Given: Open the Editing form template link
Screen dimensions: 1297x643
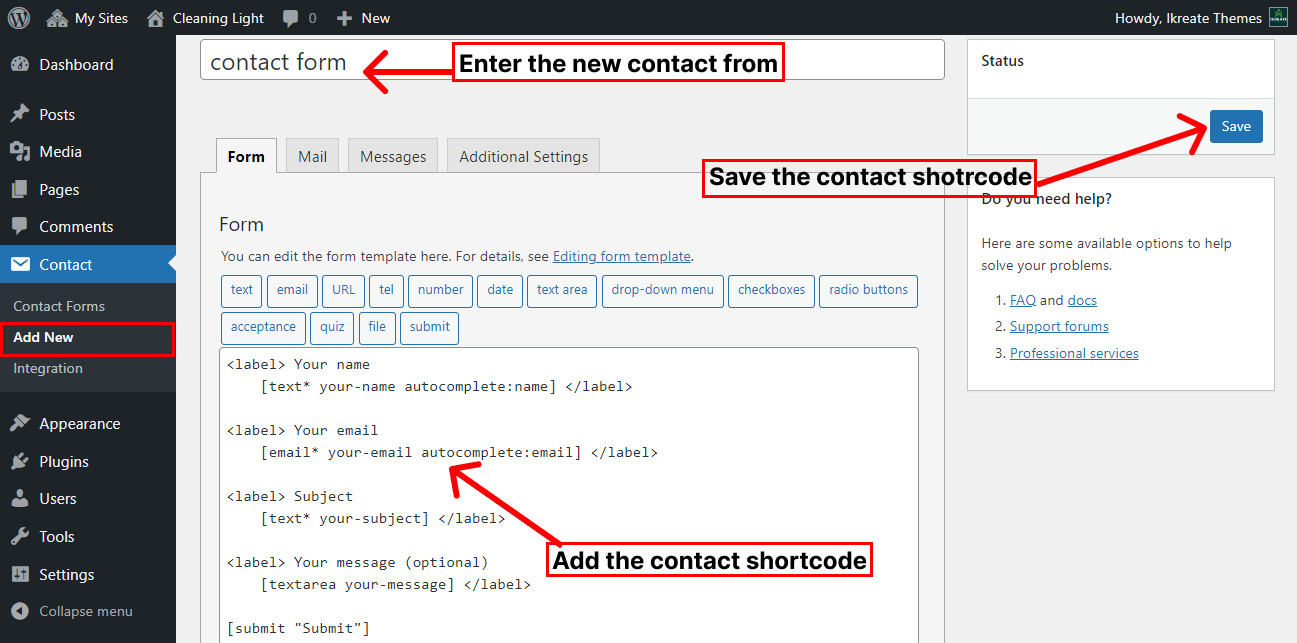Looking at the screenshot, I should pyautogui.click(x=621, y=256).
